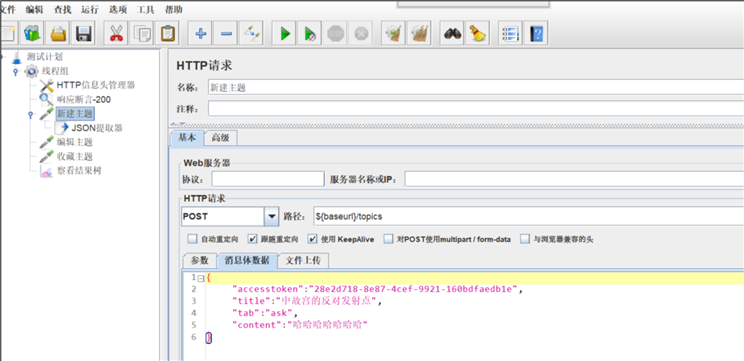Viewport: 744px width, 361px height.
Task: Clear results with the single broom icon
Action: tap(393, 33)
